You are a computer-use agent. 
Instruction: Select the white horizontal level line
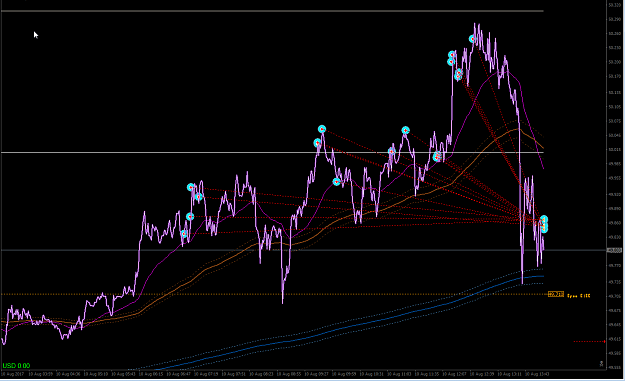272,152
